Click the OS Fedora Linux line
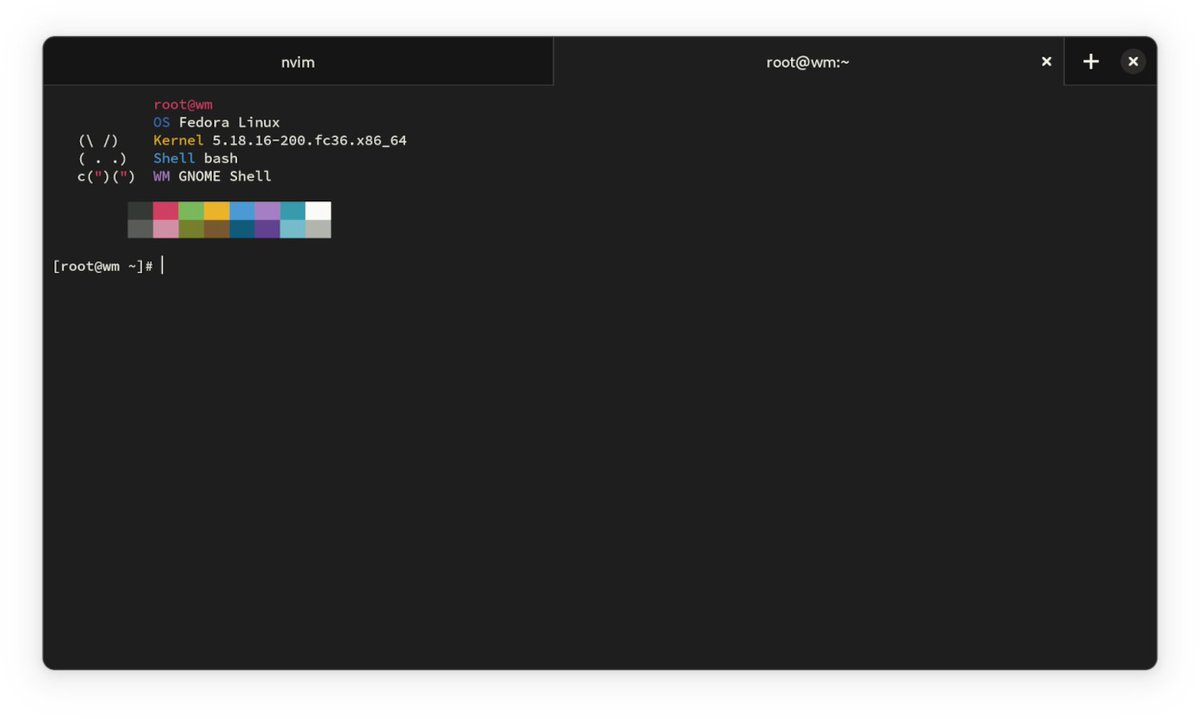Viewport: 1200px width, 719px height. (217, 122)
